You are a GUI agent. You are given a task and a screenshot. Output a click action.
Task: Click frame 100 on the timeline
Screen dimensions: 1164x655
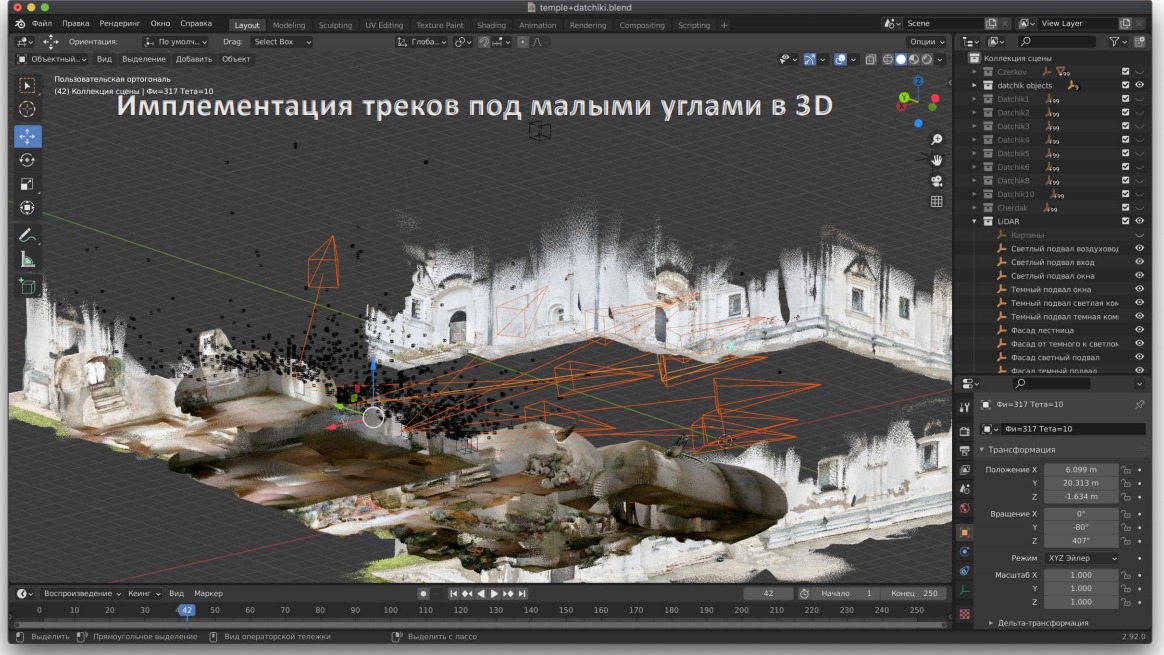pyautogui.click(x=391, y=610)
